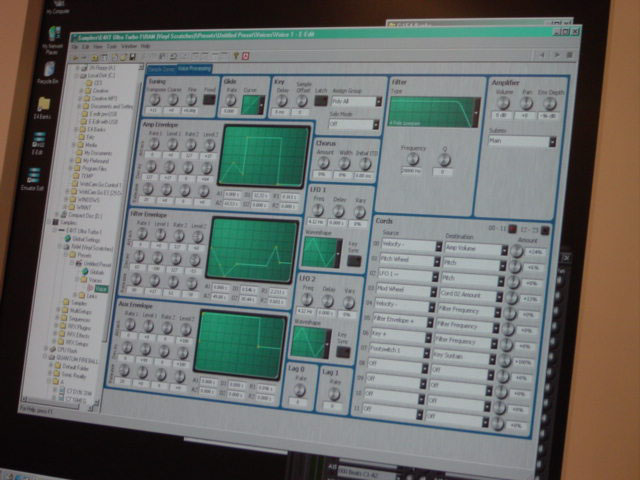Select the Voices folder in tree
This screenshot has width=640, height=480.
[x=91, y=280]
